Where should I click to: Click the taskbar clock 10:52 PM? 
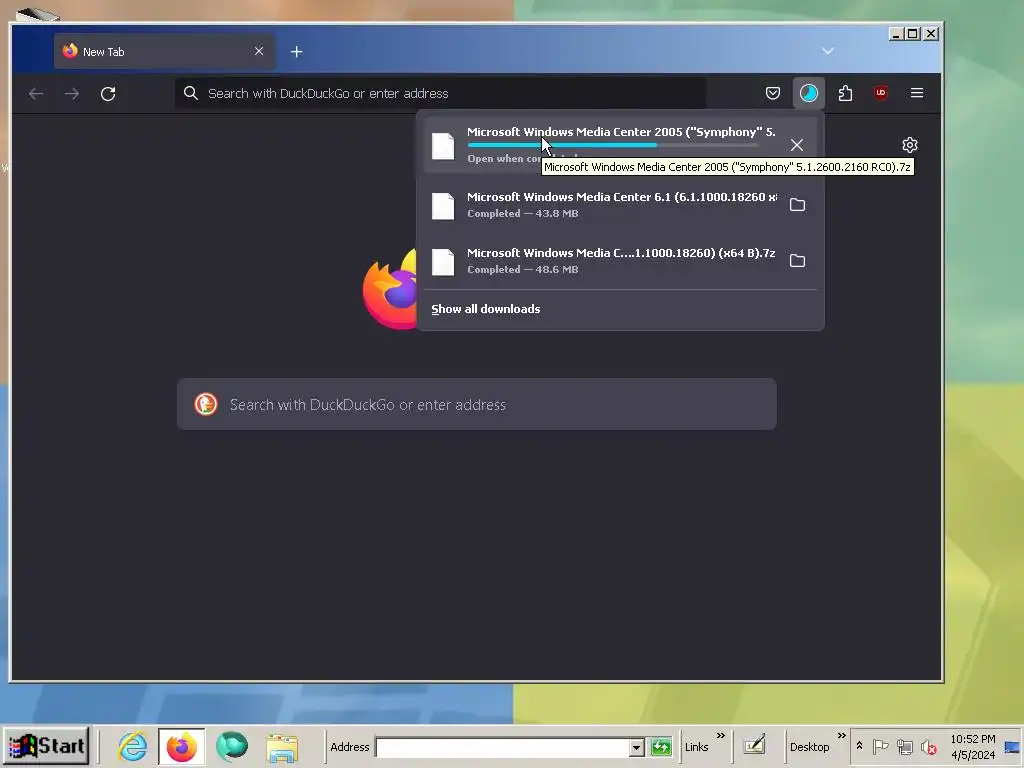tap(972, 739)
